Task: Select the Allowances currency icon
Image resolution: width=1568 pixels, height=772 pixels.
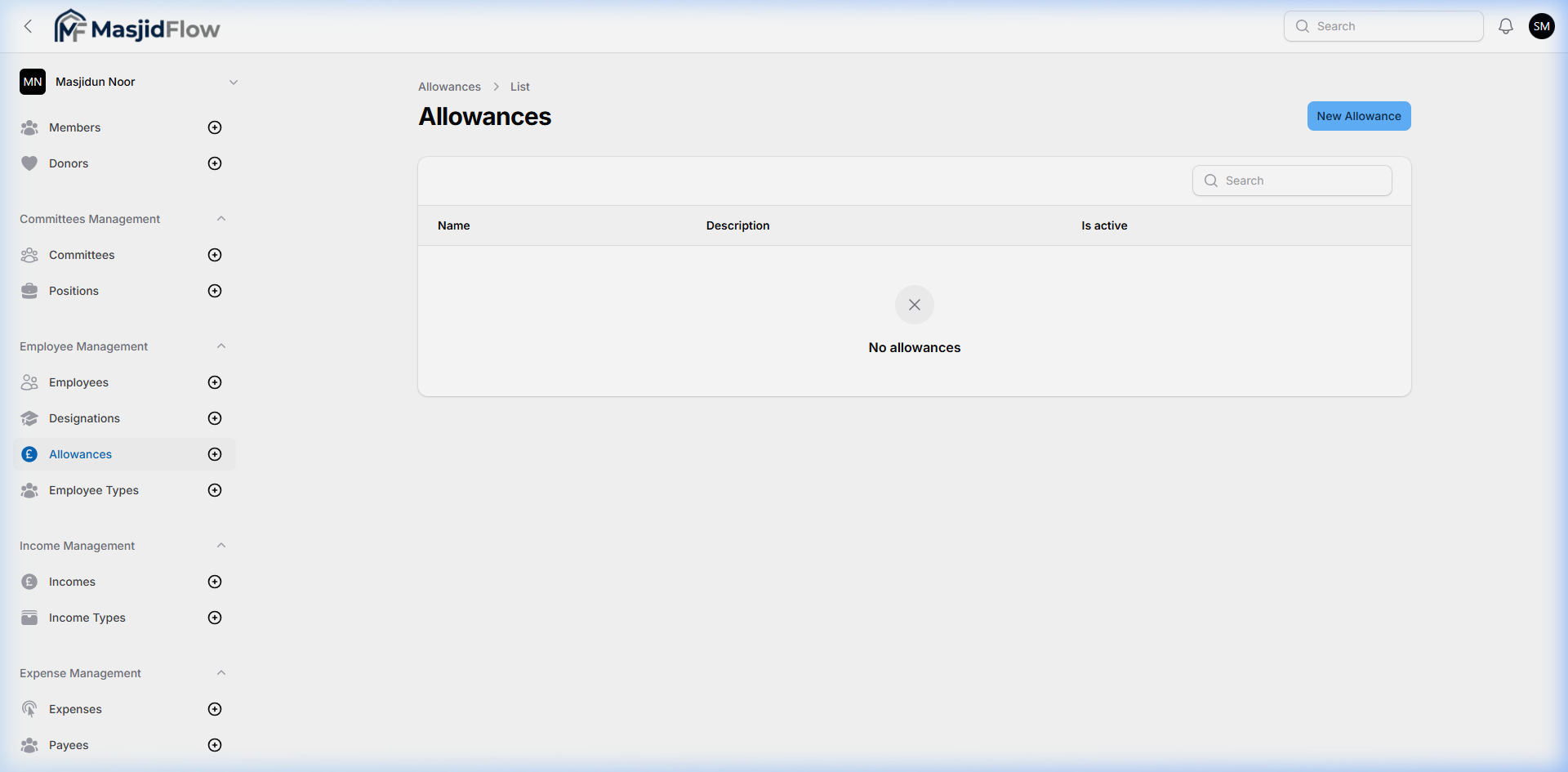Action: click(29, 454)
